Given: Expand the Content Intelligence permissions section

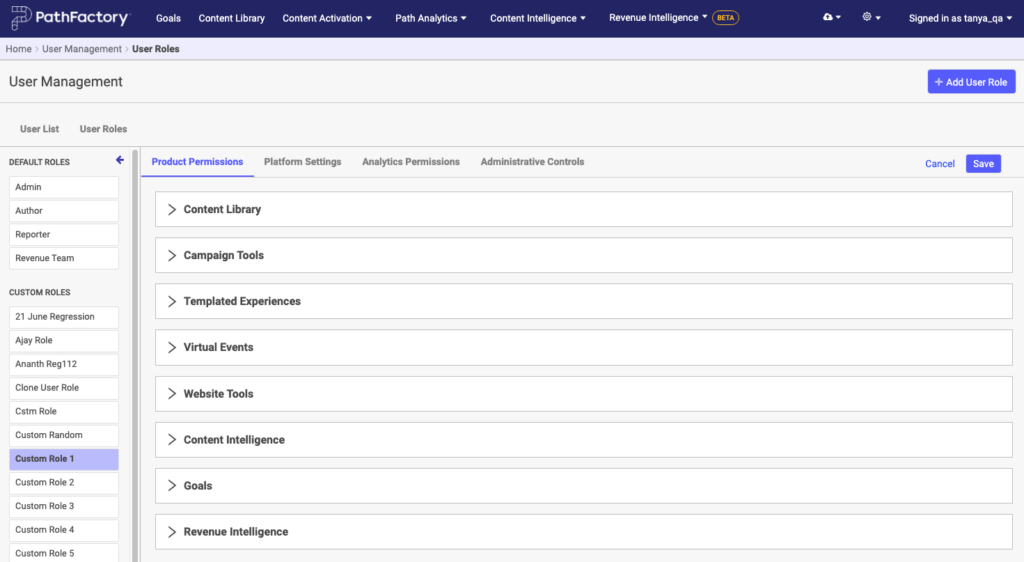Looking at the screenshot, I should click(583, 439).
